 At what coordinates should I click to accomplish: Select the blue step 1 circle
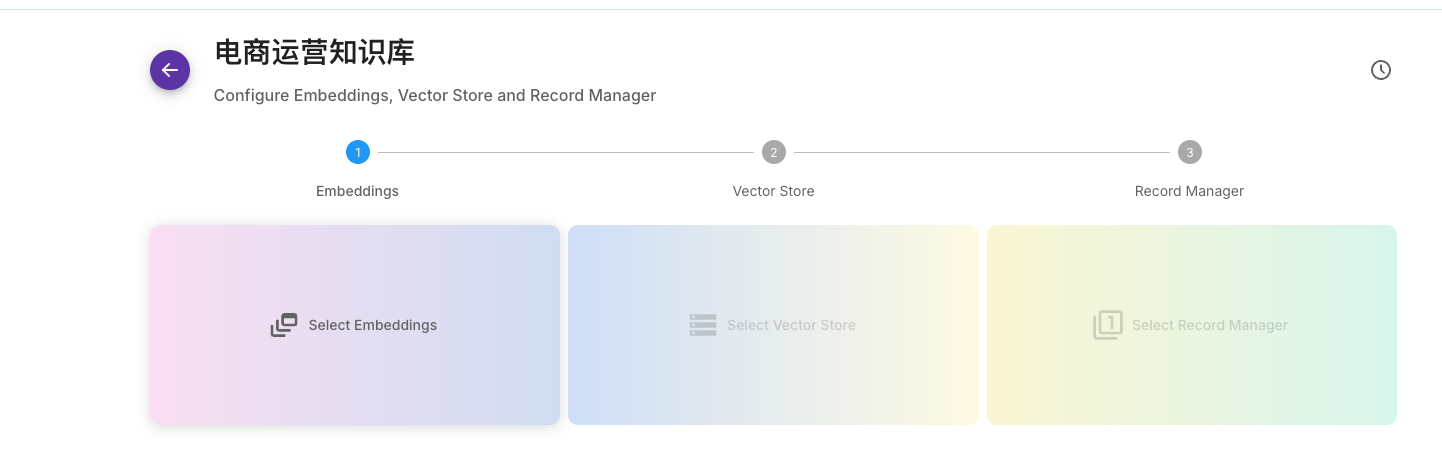point(358,152)
